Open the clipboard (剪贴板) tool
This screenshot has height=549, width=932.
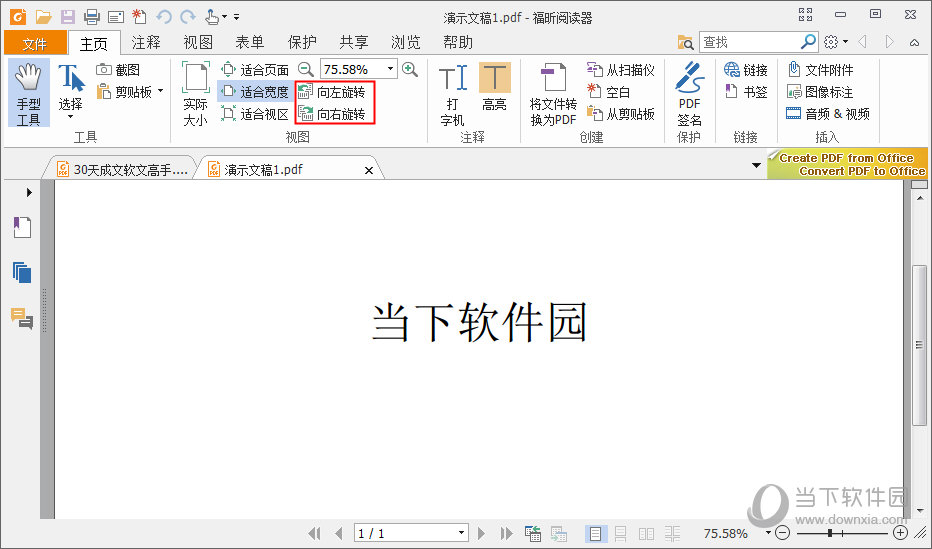[x=125, y=92]
